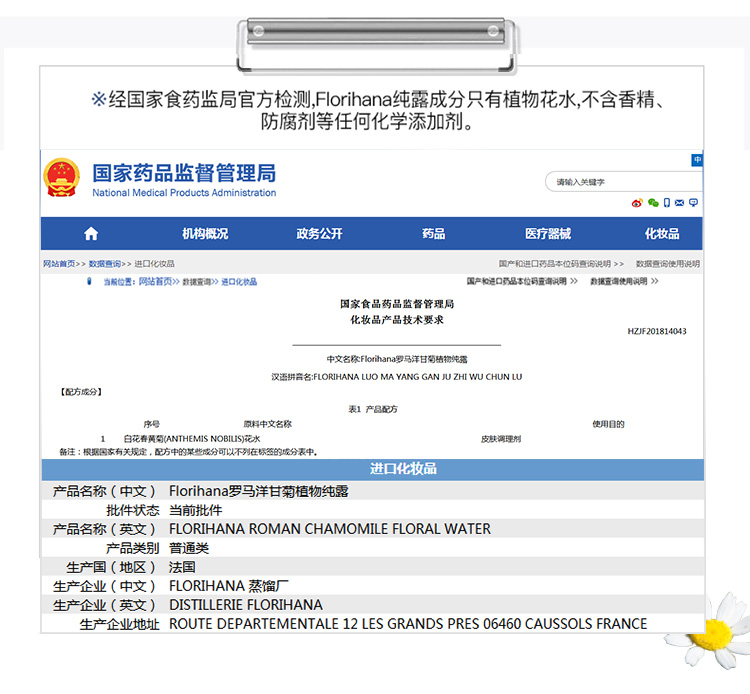Open the 药品 menu
Viewport: 750px width, 694px height.
tap(433, 233)
